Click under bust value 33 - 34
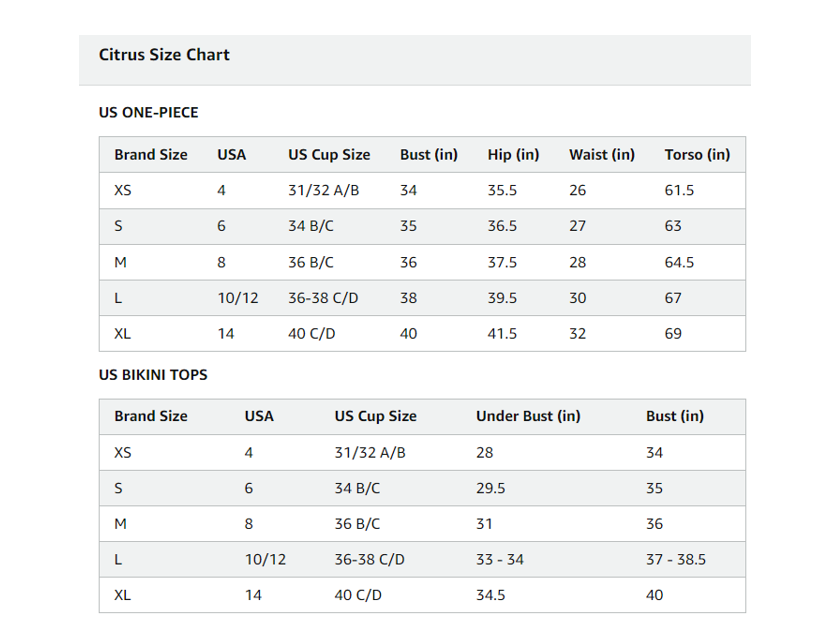The width and height of the screenshot is (815, 643). 499,560
